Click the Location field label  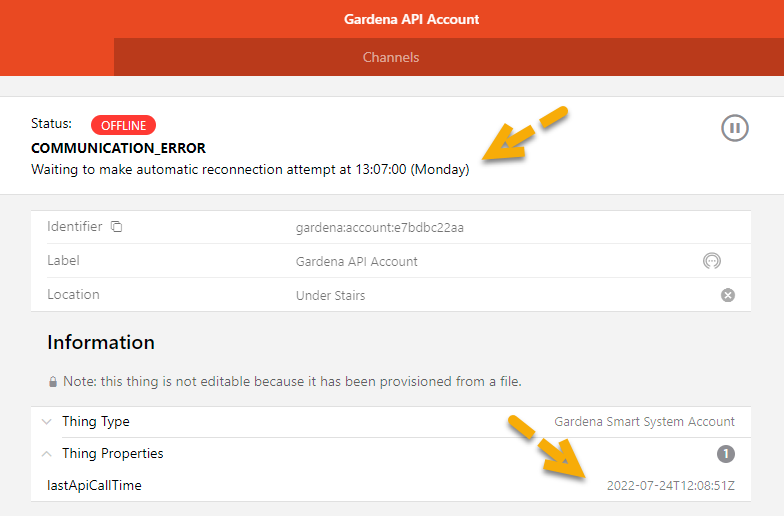click(x=74, y=294)
